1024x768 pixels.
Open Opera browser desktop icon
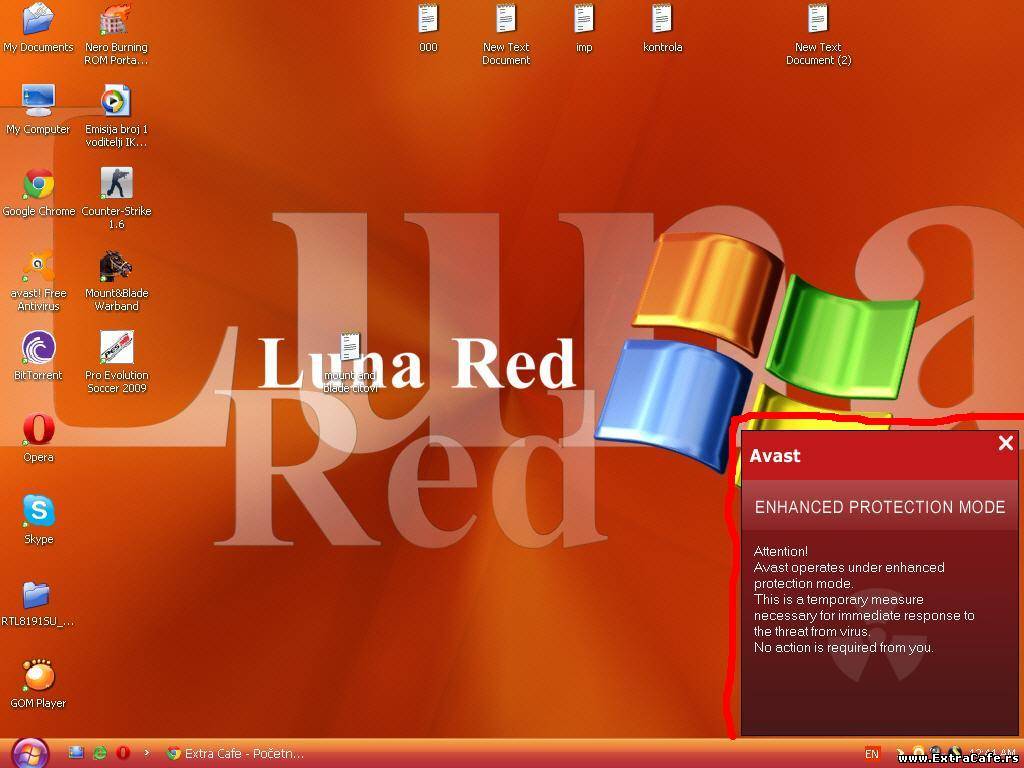pyautogui.click(x=38, y=430)
